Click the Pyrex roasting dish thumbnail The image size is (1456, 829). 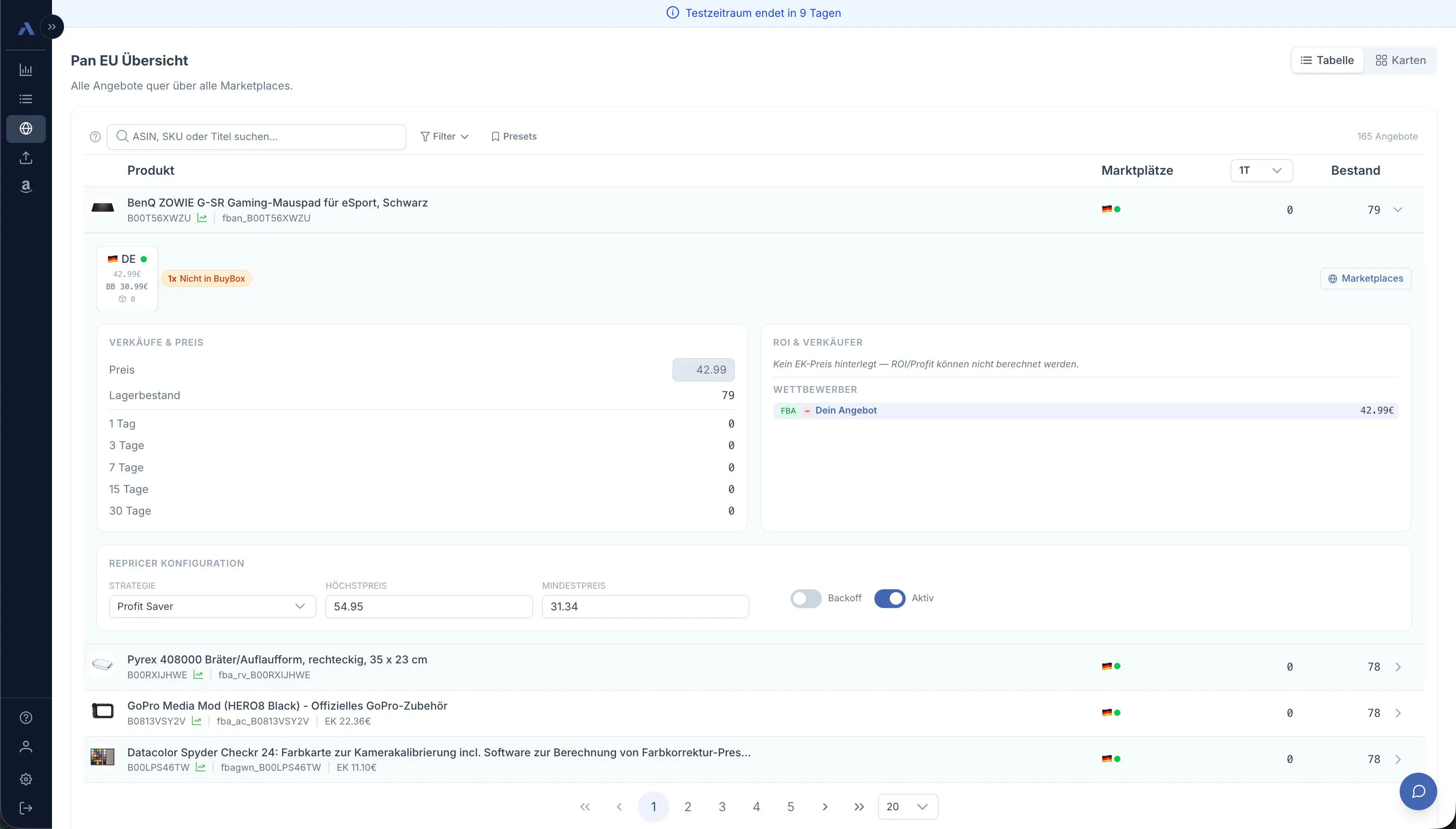tap(103, 665)
